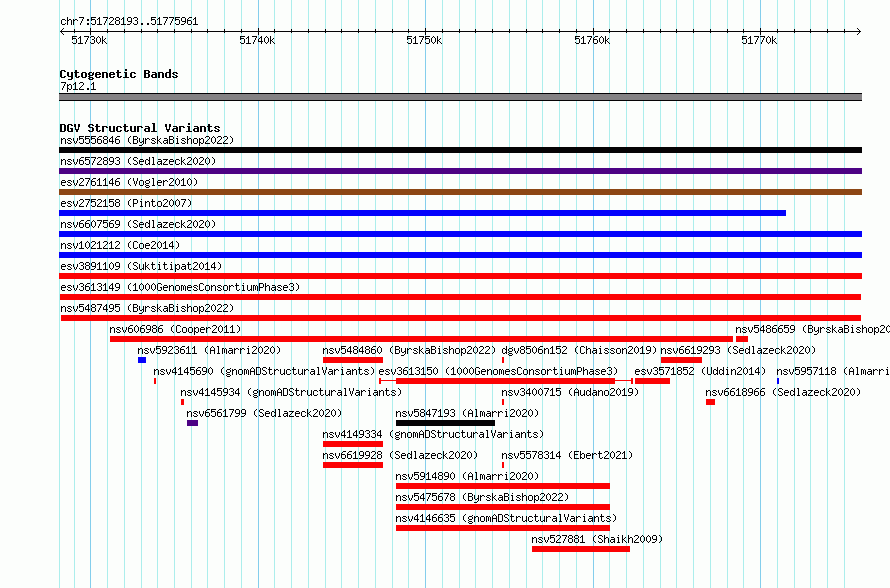Click the red nsv5484860 variant bar
This screenshot has width=890, height=588.
click(353, 360)
